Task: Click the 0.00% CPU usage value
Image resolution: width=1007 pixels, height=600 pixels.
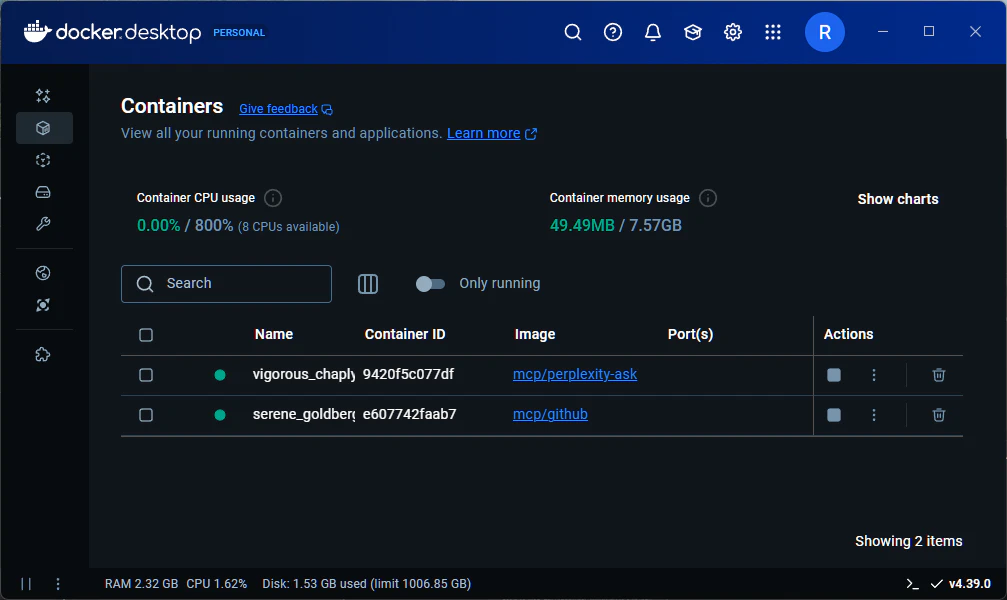Action: tap(158, 225)
